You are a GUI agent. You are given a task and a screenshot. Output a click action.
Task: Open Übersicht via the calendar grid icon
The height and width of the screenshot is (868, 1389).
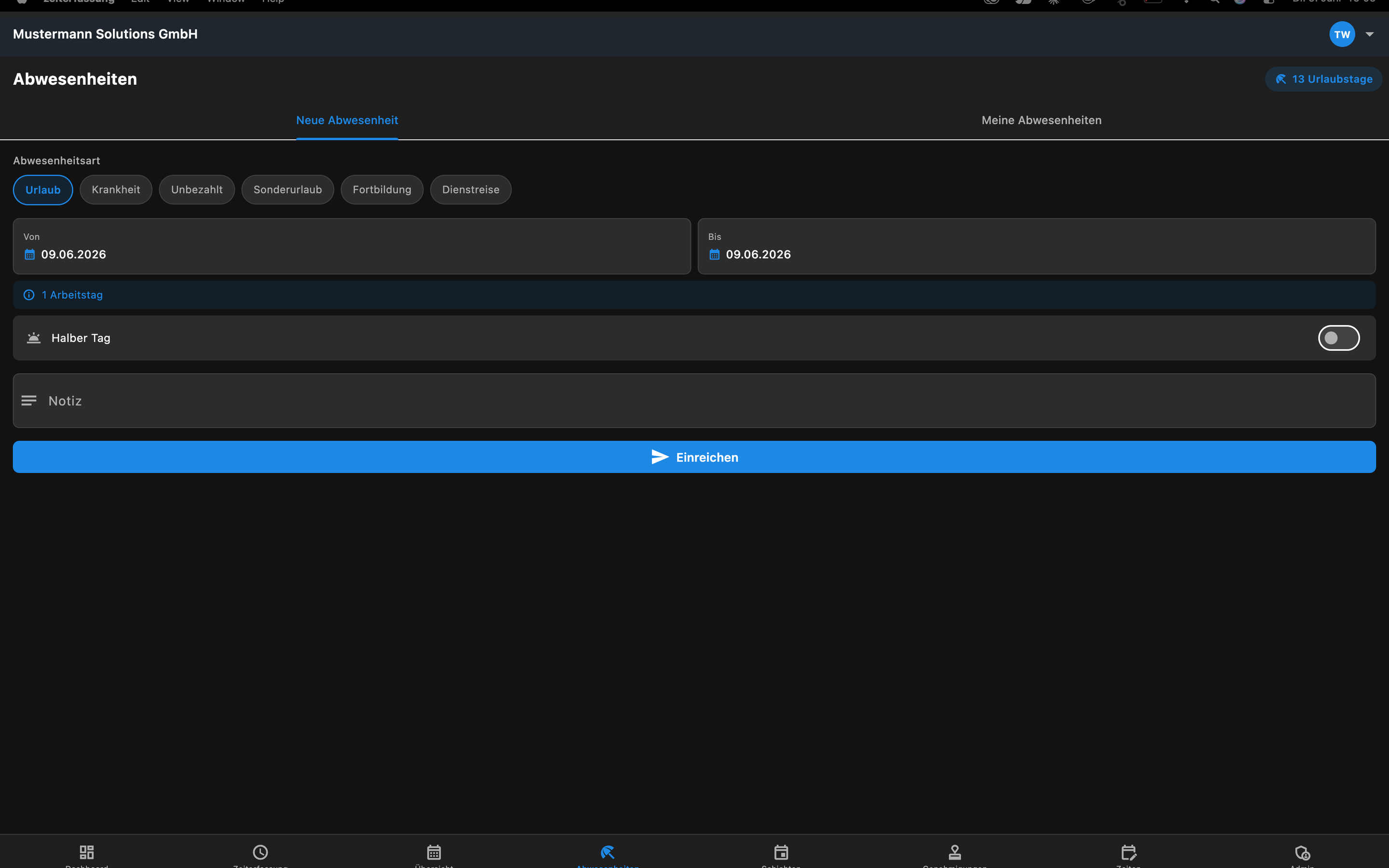pyautogui.click(x=434, y=853)
